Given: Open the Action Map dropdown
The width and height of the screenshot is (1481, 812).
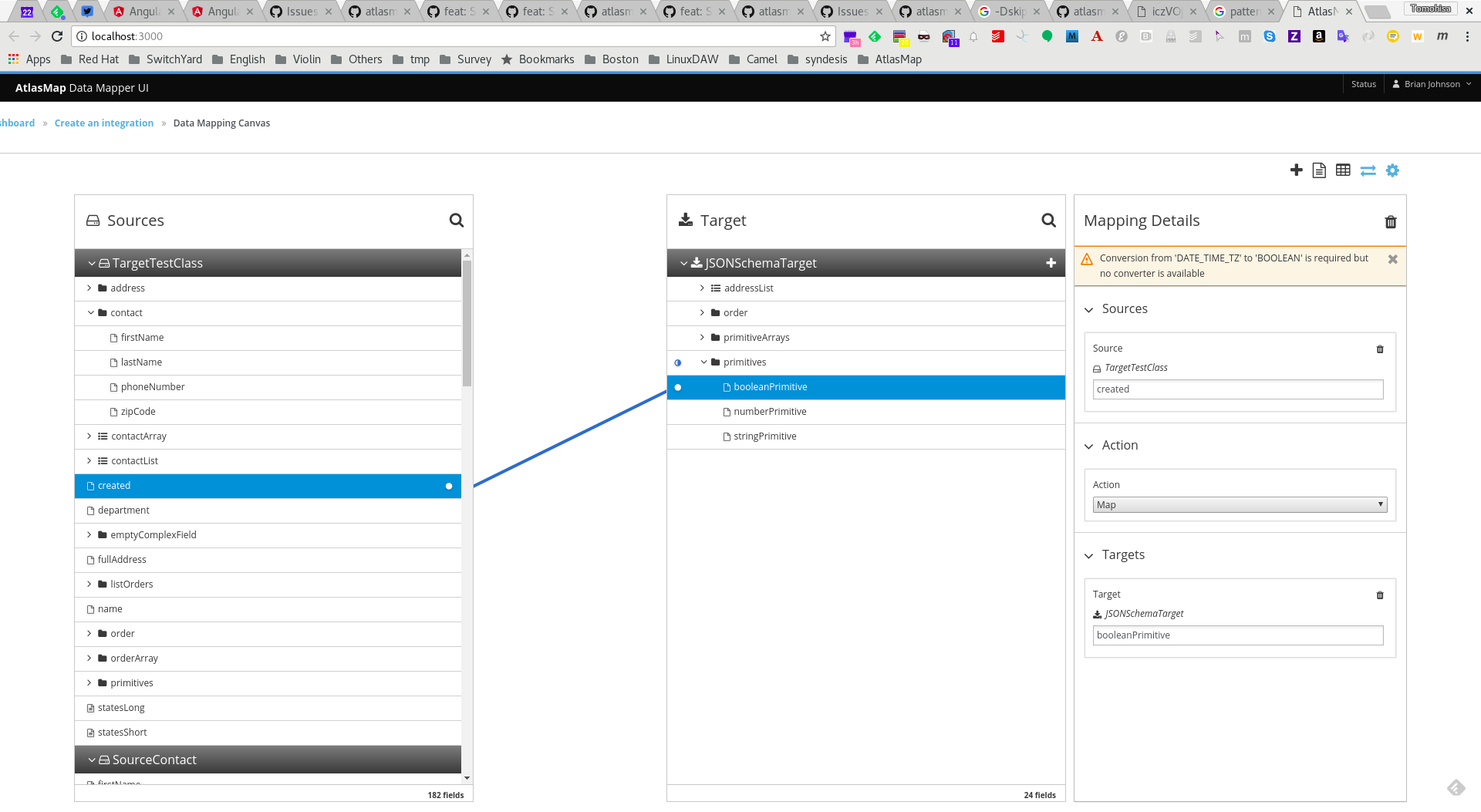Looking at the screenshot, I should coord(1240,505).
